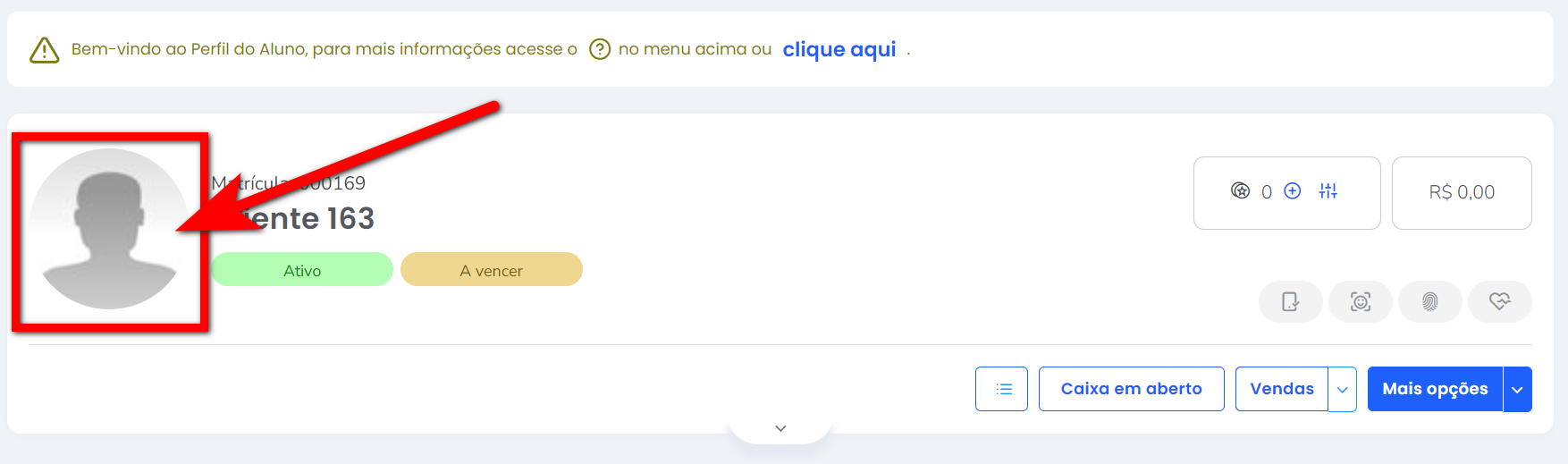This screenshot has height=464, width=1568.
Task: Click the help question mark icon
Action: [600, 49]
